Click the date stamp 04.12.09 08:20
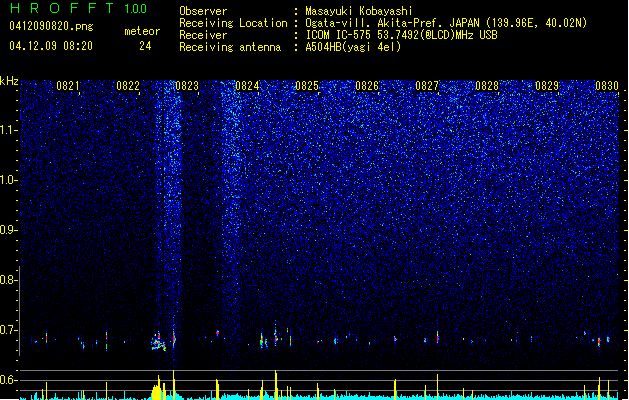629x400 pixels. pos(51,46)
